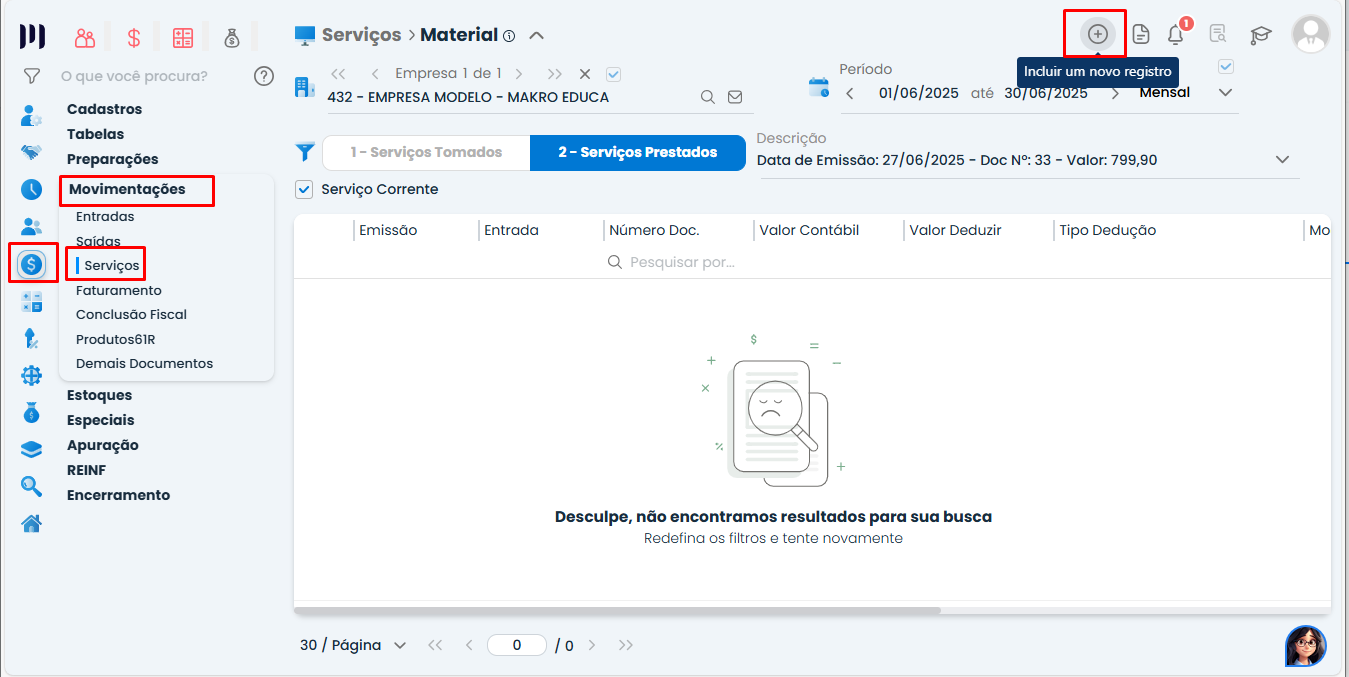
Task: Toggle the checkbox next to Empresa navigation
Action: [x=614, y=74]
